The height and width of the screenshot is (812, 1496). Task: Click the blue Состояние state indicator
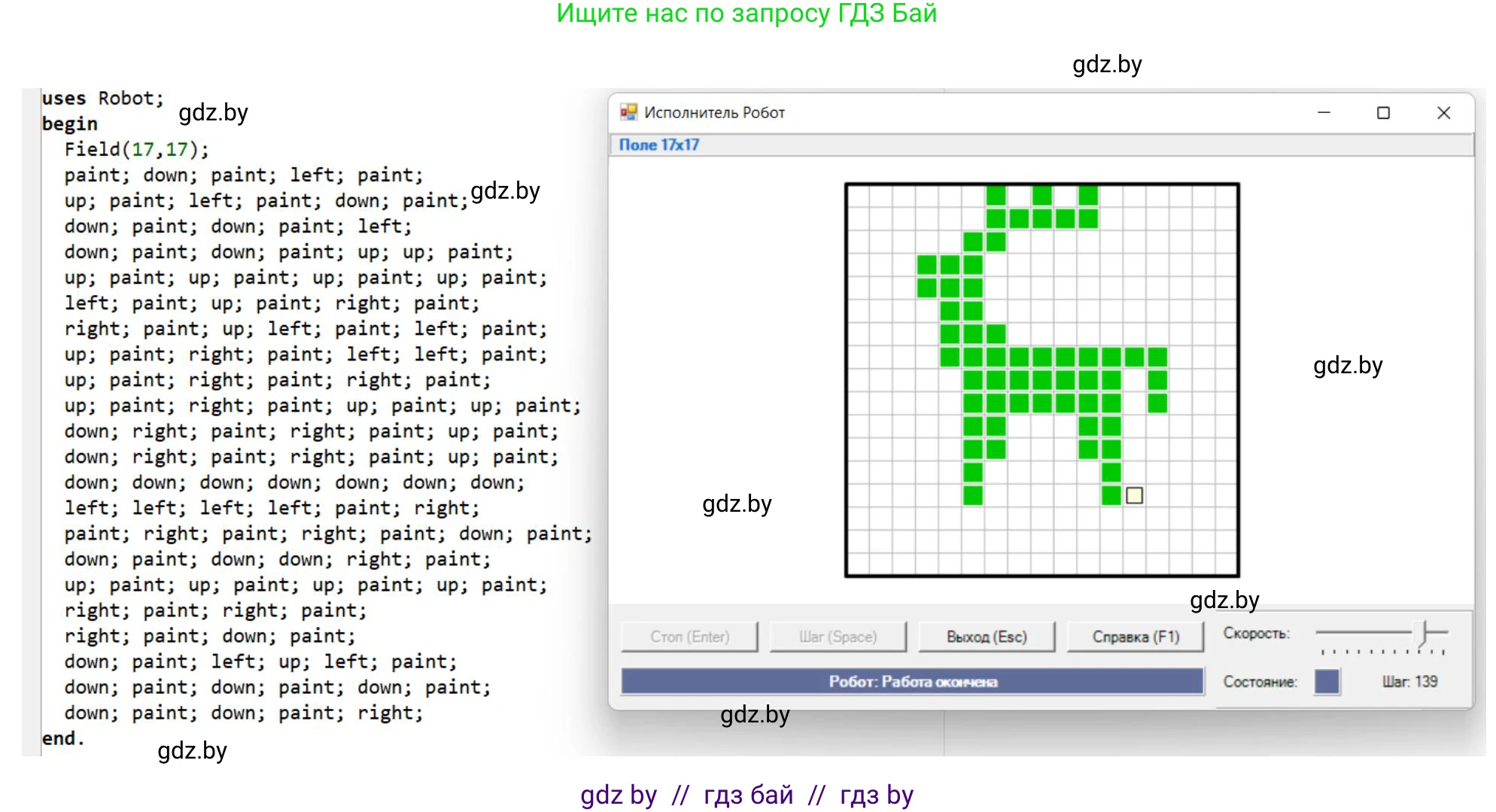(x=1326, y=682)
